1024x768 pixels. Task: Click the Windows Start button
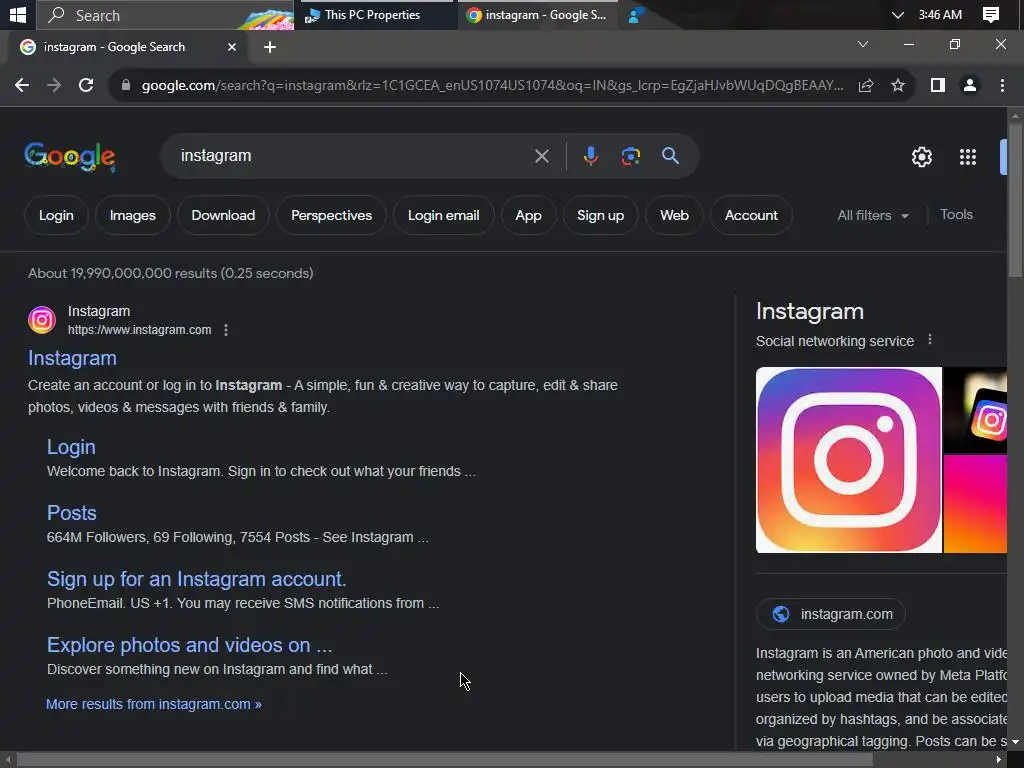tap(18, 14)
